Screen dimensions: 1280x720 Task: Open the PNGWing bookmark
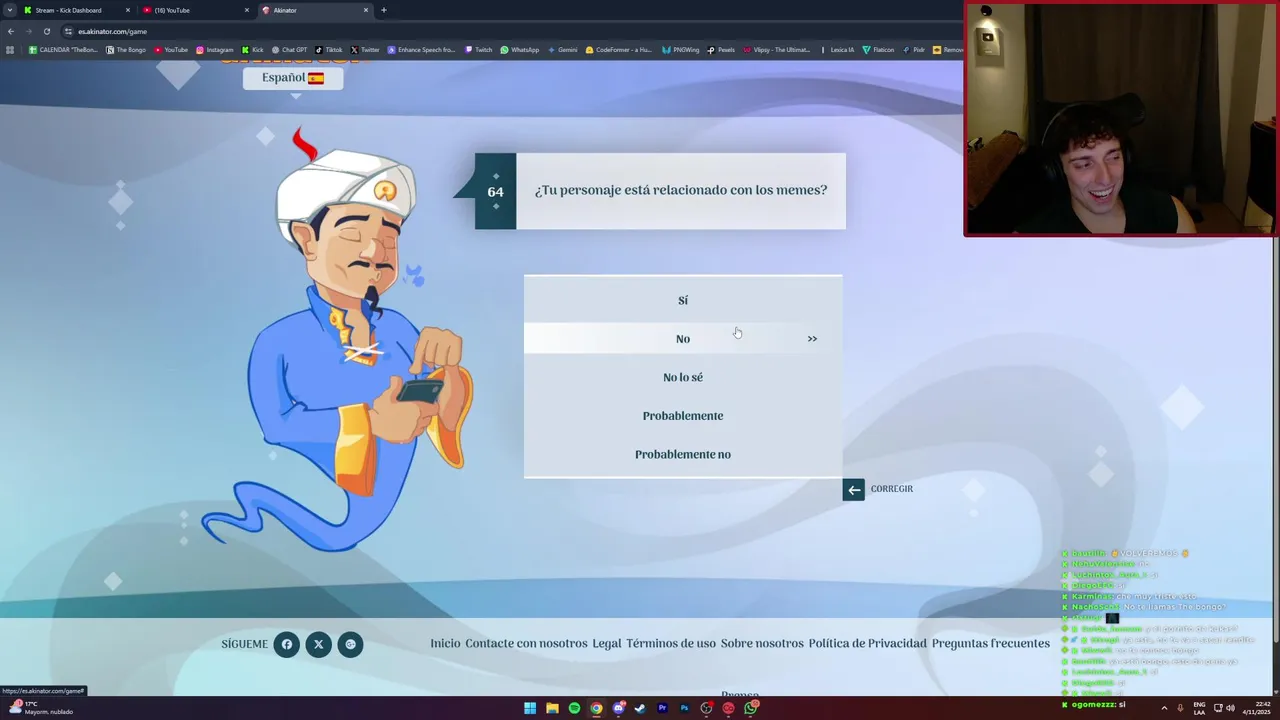click(681, 50)
